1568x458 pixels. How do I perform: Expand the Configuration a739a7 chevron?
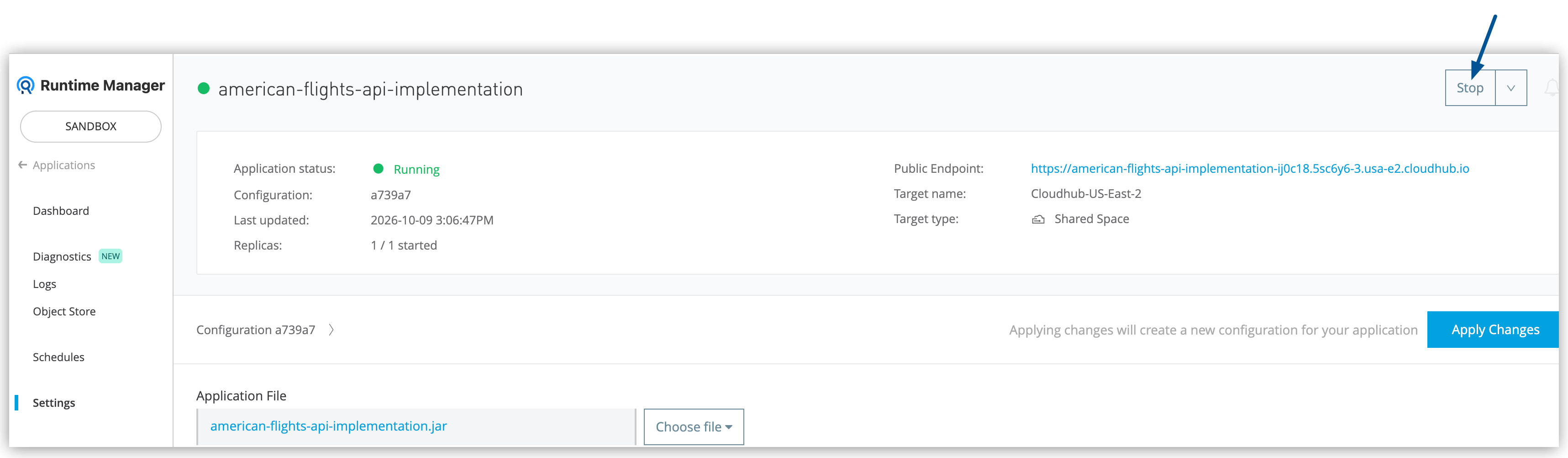coord(331,330)
